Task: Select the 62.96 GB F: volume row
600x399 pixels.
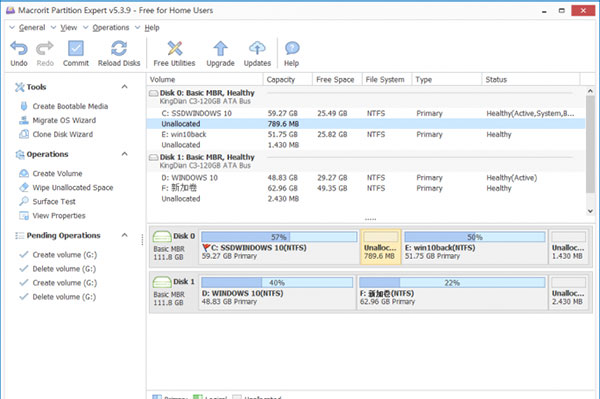Action: 366,188
